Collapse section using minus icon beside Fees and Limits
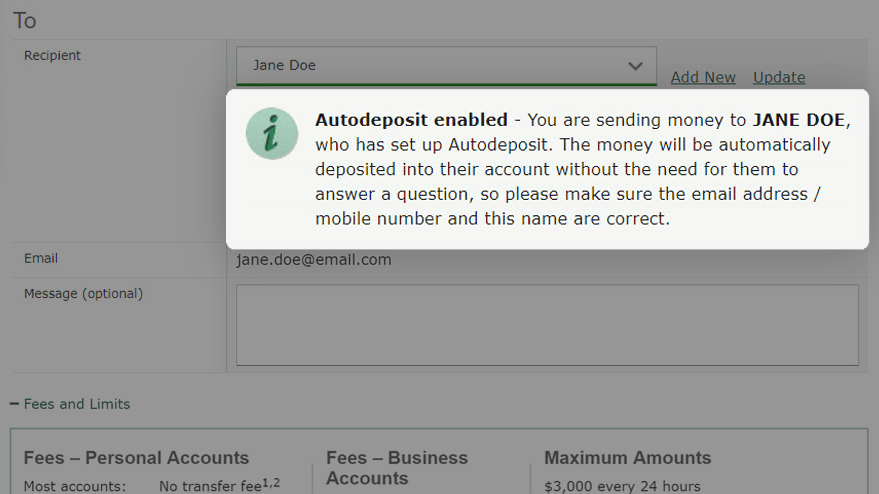Viewport: 879px width, 494px height. coord(14,404)
